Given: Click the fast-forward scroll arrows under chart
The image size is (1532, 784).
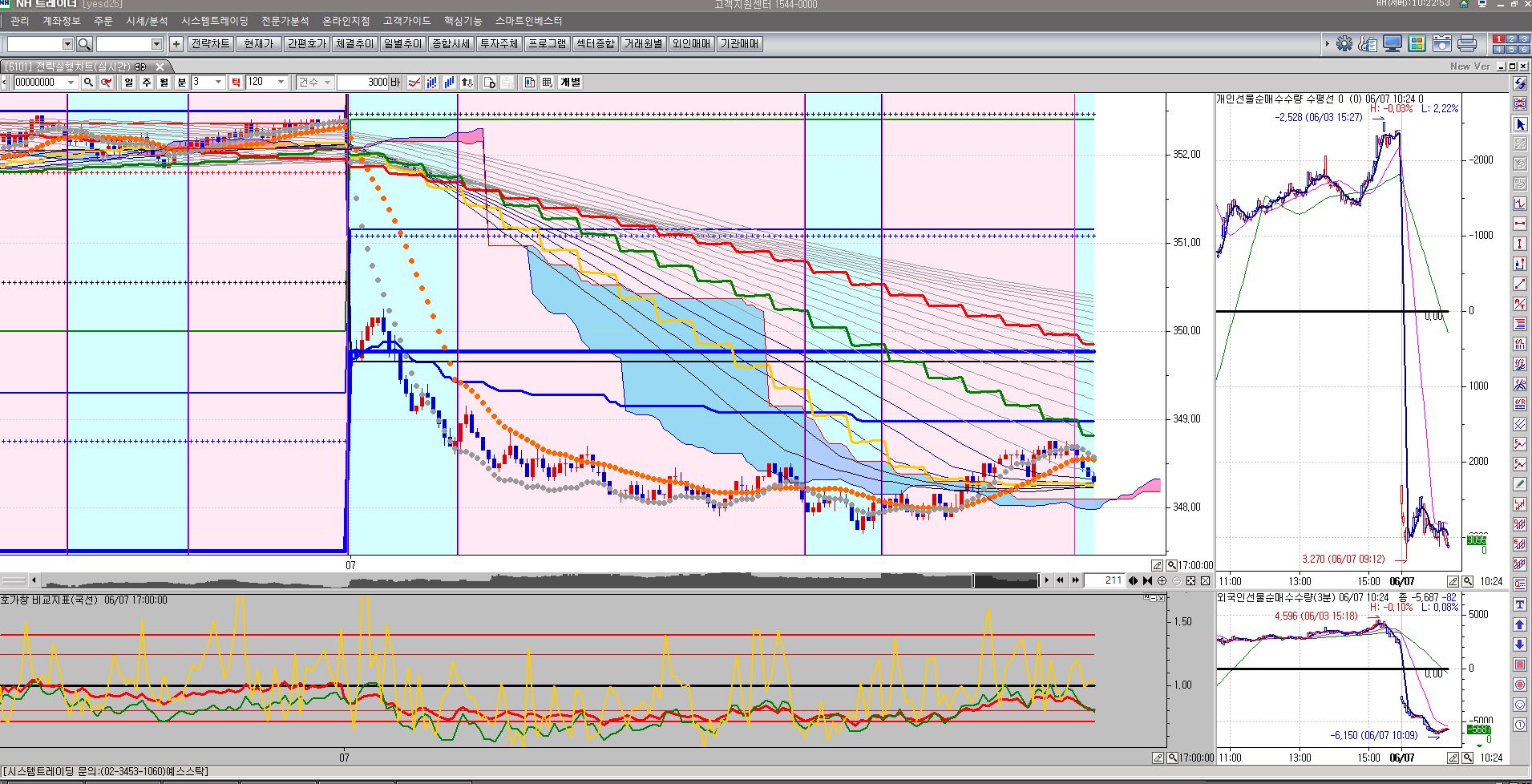Looking at the screenshot, I should click(1075, 580).
